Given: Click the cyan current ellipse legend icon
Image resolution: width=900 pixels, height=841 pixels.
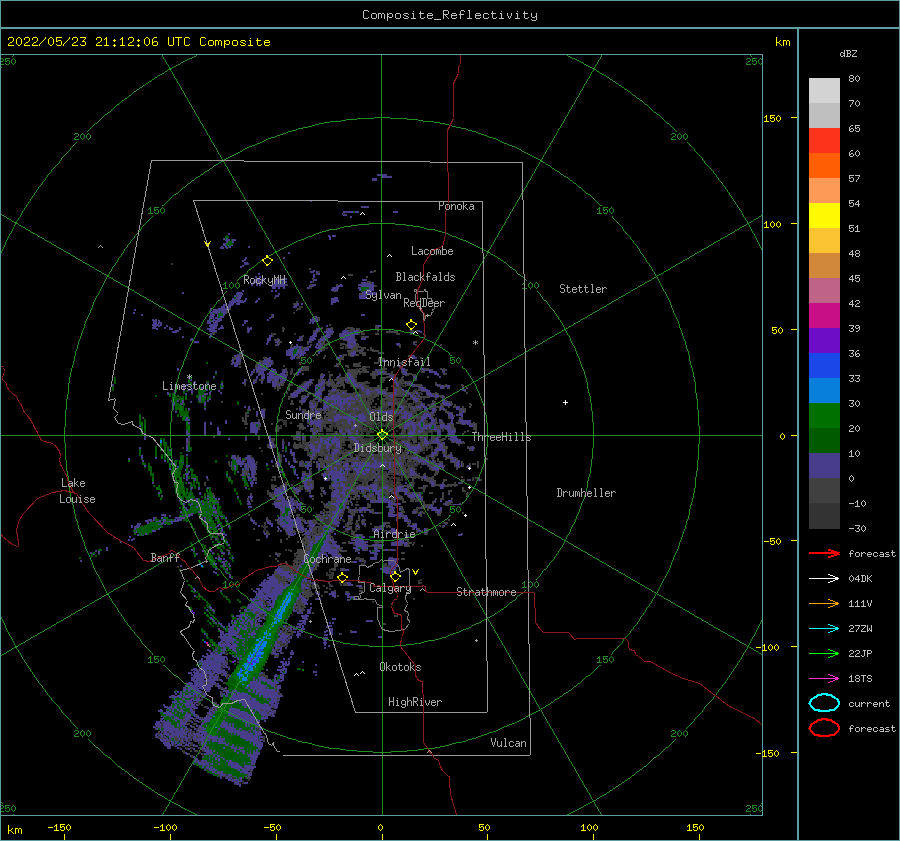Looking at the screenshot, I should coord(824,703).
